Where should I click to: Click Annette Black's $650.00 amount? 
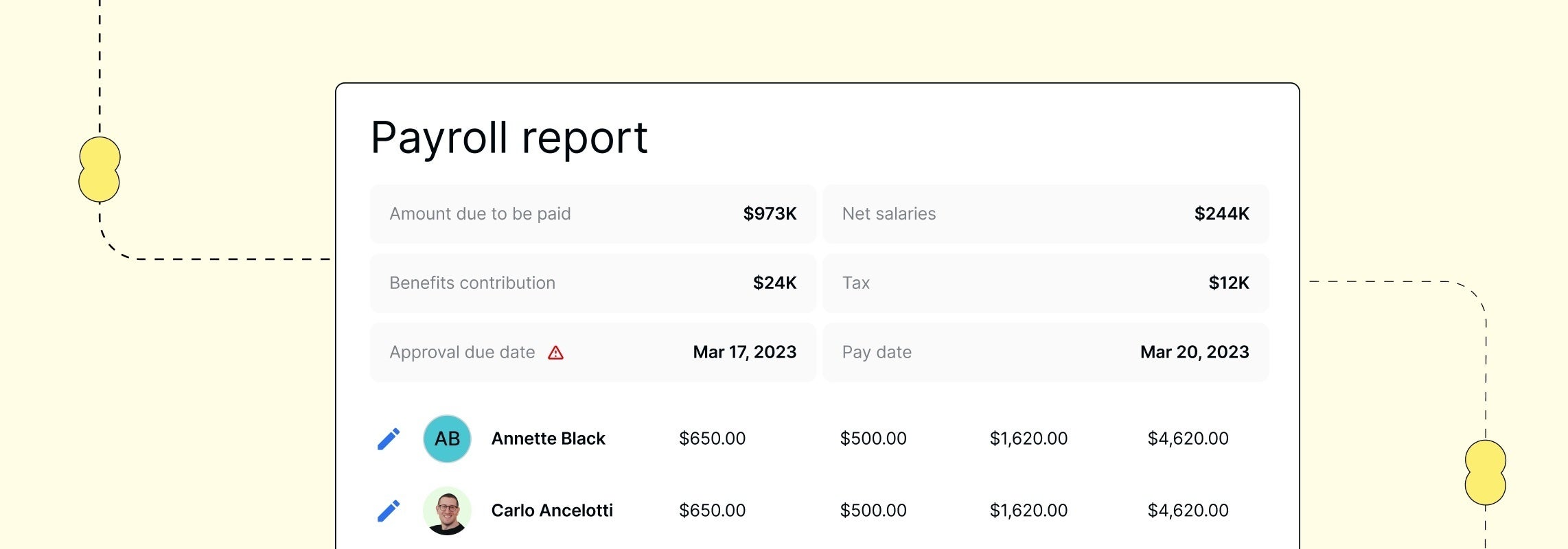pyautogui.click(x=712, y=439)
